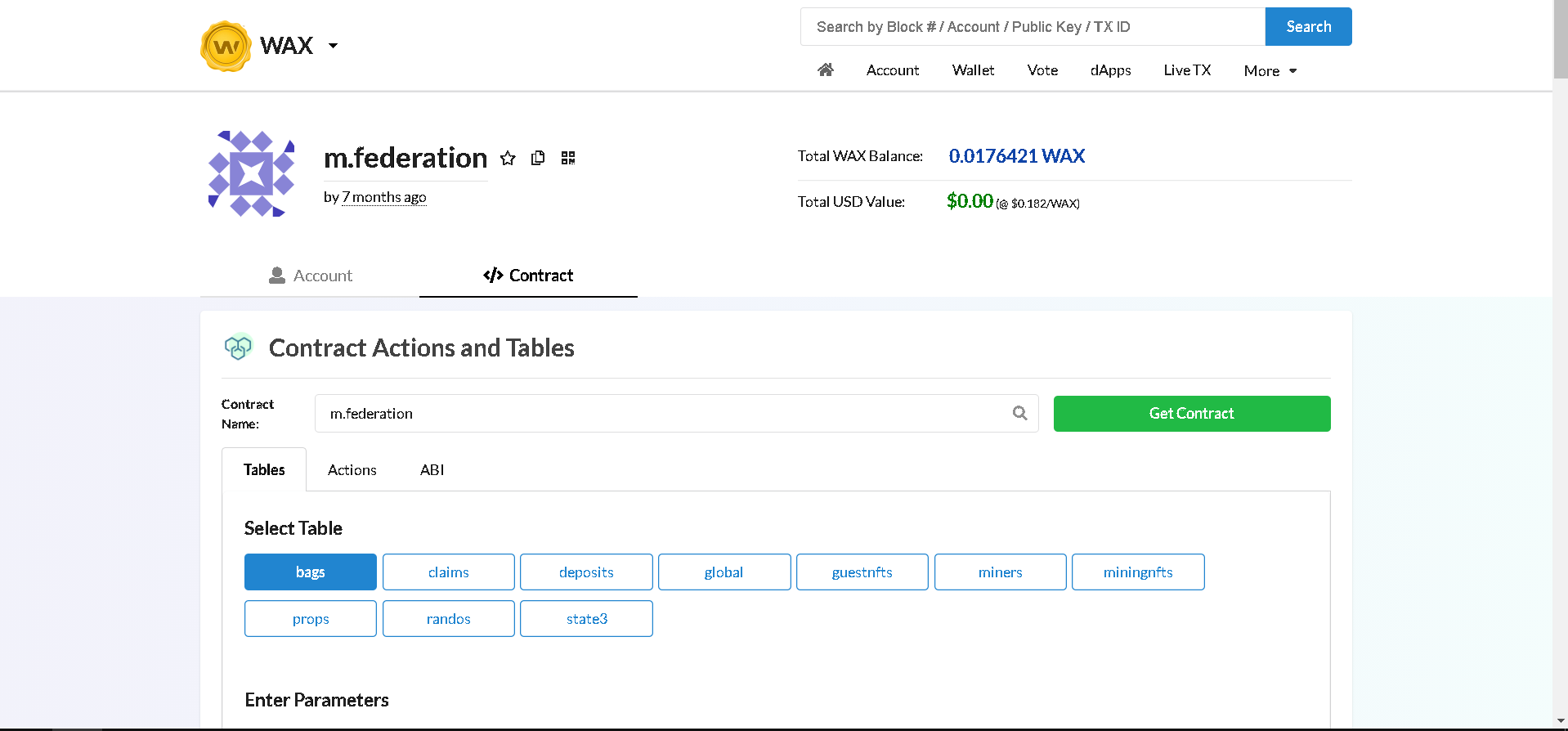The image size is (1568, 731).
Task: Click the magnifier icon in Contract Name field
Action: [x=1019, y=413]
